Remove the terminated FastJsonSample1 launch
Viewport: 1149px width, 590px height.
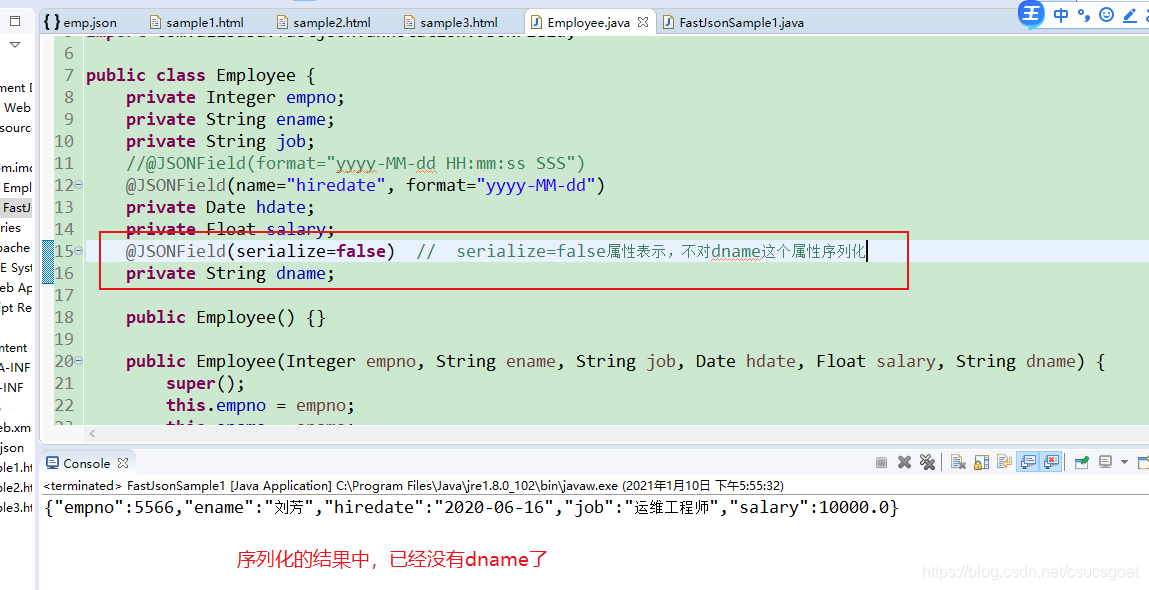click(x=904, y=461)
